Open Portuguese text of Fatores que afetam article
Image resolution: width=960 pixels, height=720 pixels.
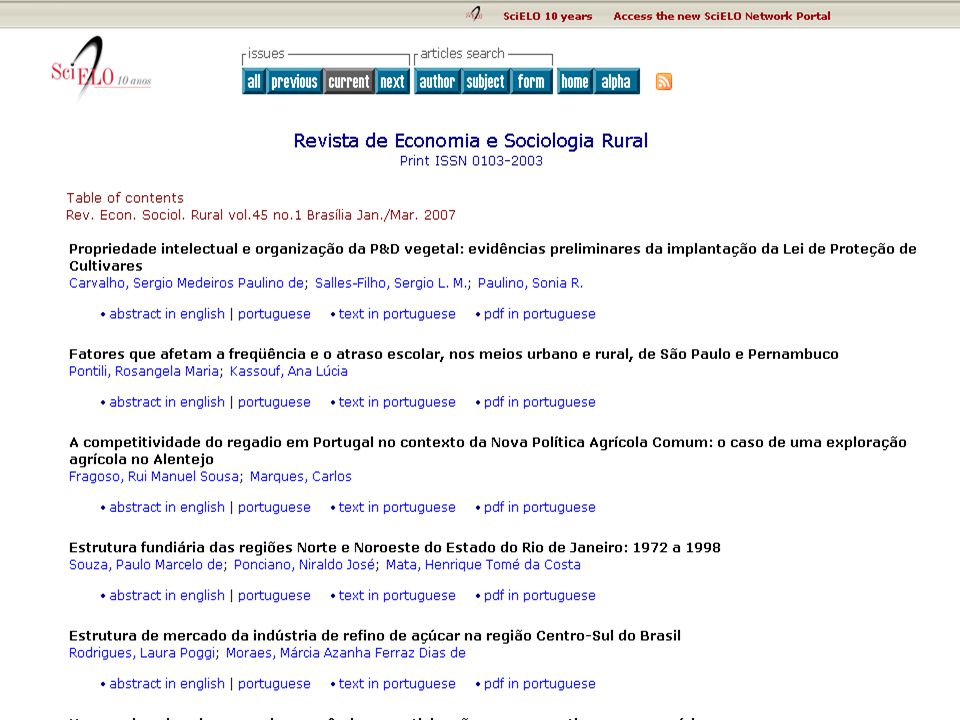pyautogui.click(x=397, y=402)
